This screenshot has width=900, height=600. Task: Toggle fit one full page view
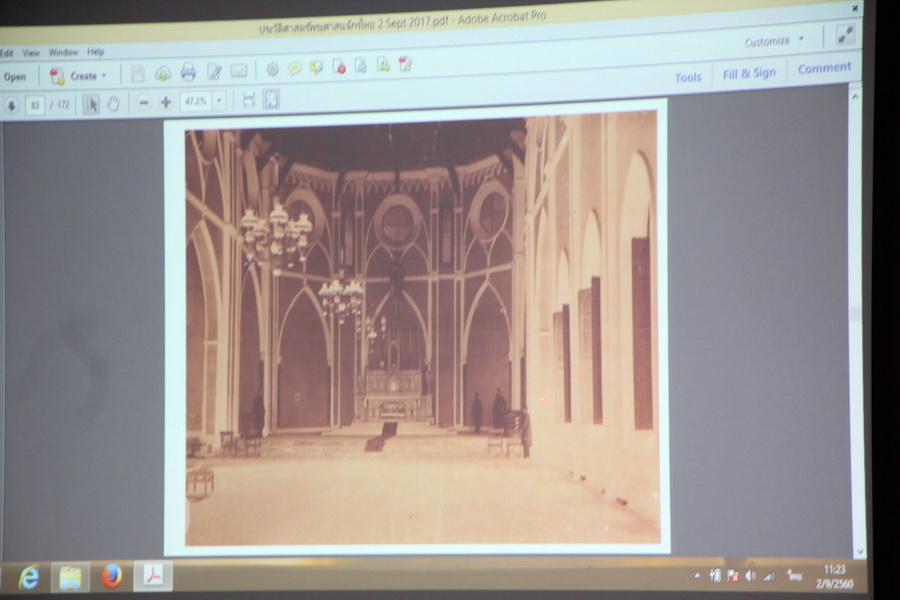pos(271,99)
